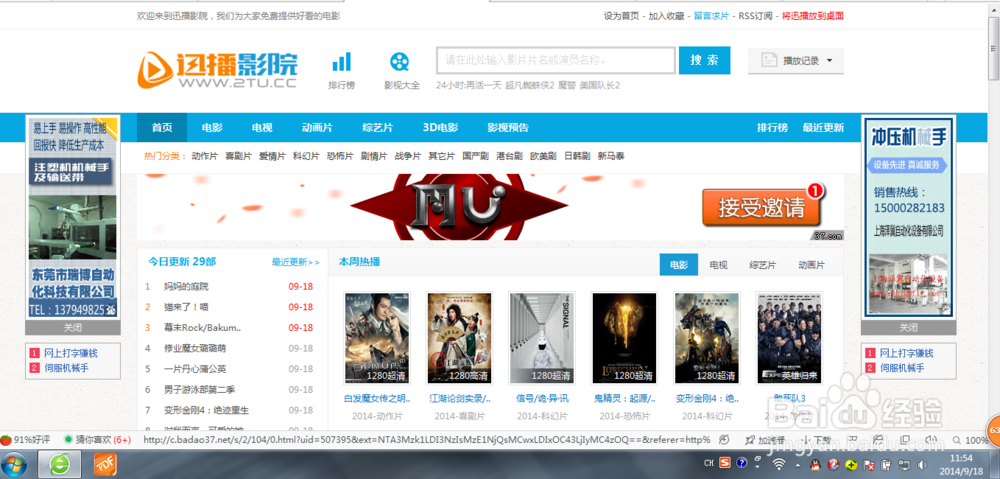Click the 设为首页 link
Viewport: 1000px width, 479px height.
point(621,16)
